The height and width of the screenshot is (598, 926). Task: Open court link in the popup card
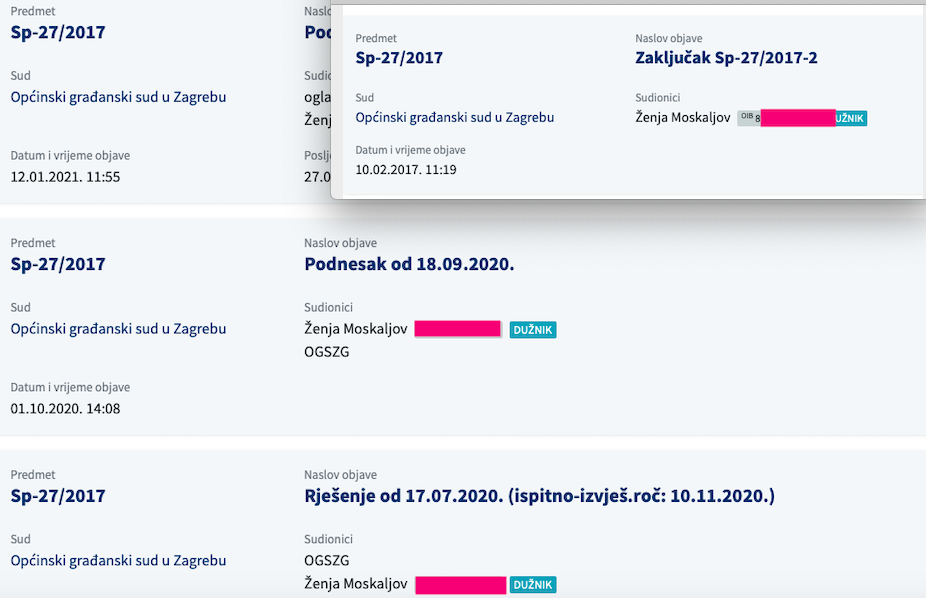point(455,117)
